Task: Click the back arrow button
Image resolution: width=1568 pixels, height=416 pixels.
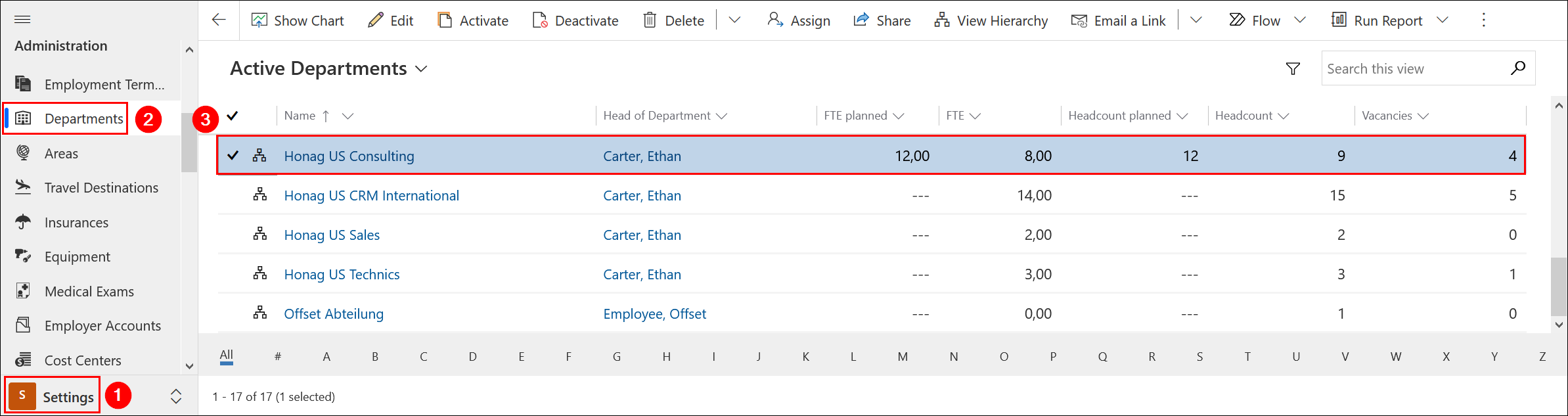Action: (219, 20)
